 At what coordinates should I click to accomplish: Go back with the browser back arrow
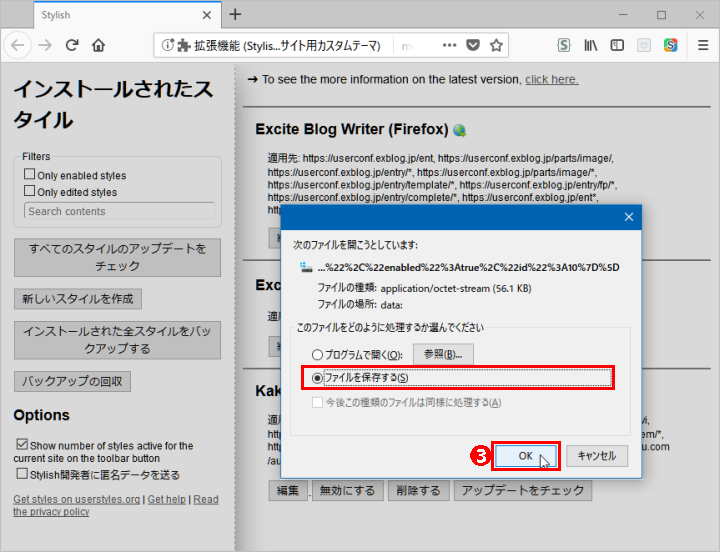(17, 45)
